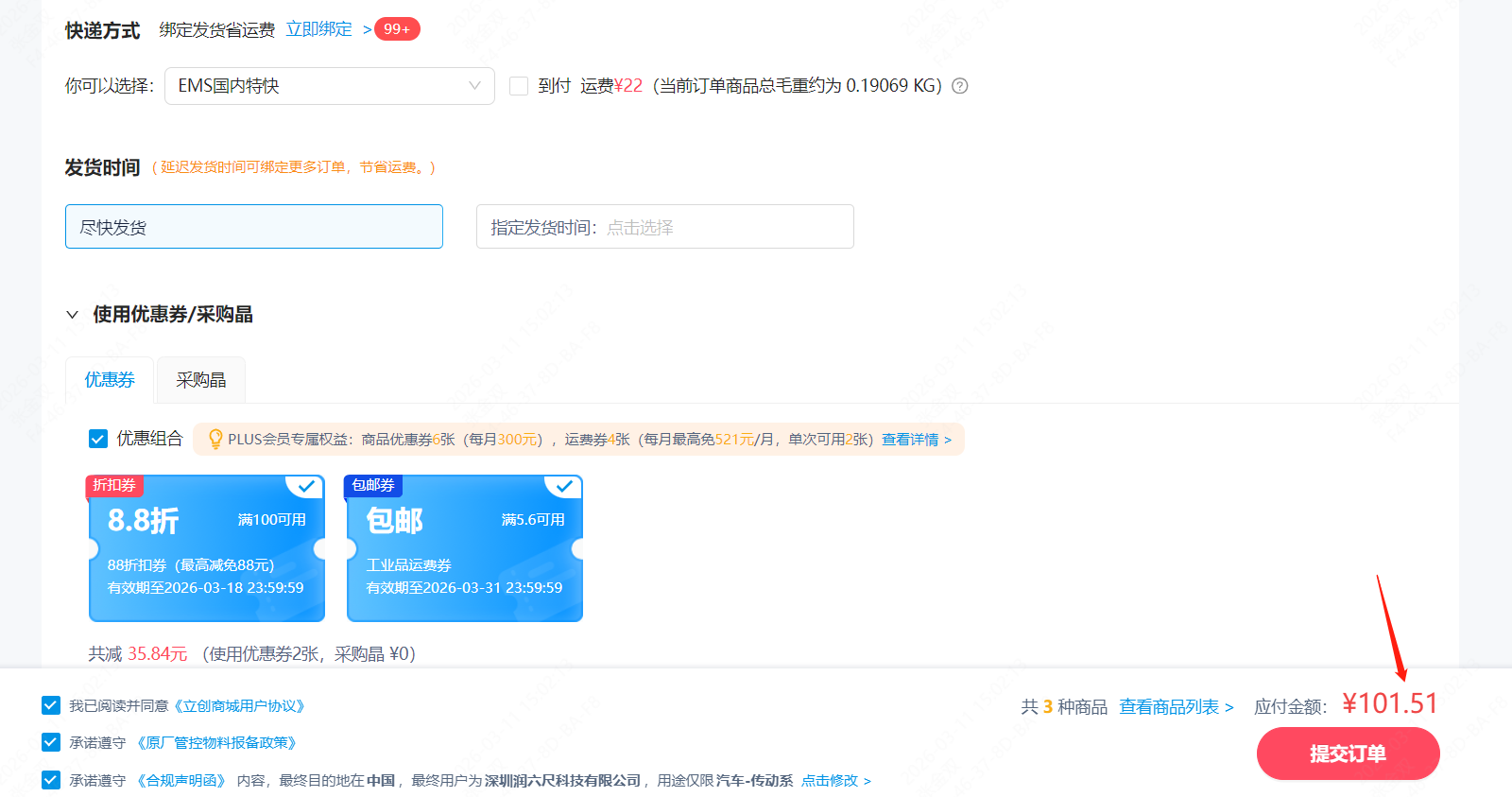Click 点击修改 to edit compliance info
Image resolution: width=1512 pixels, height=797 pixels.
tap(835, 781)
